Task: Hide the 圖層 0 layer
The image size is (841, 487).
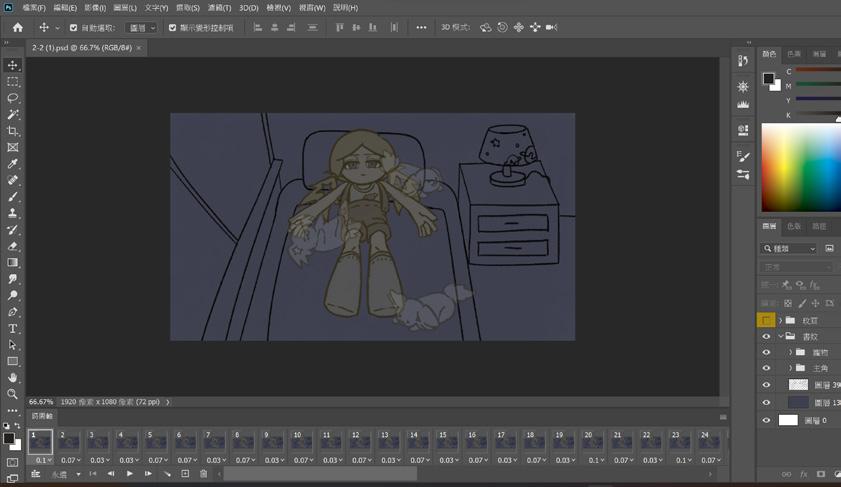Action: pyautogui.click(x=767, y=420)
